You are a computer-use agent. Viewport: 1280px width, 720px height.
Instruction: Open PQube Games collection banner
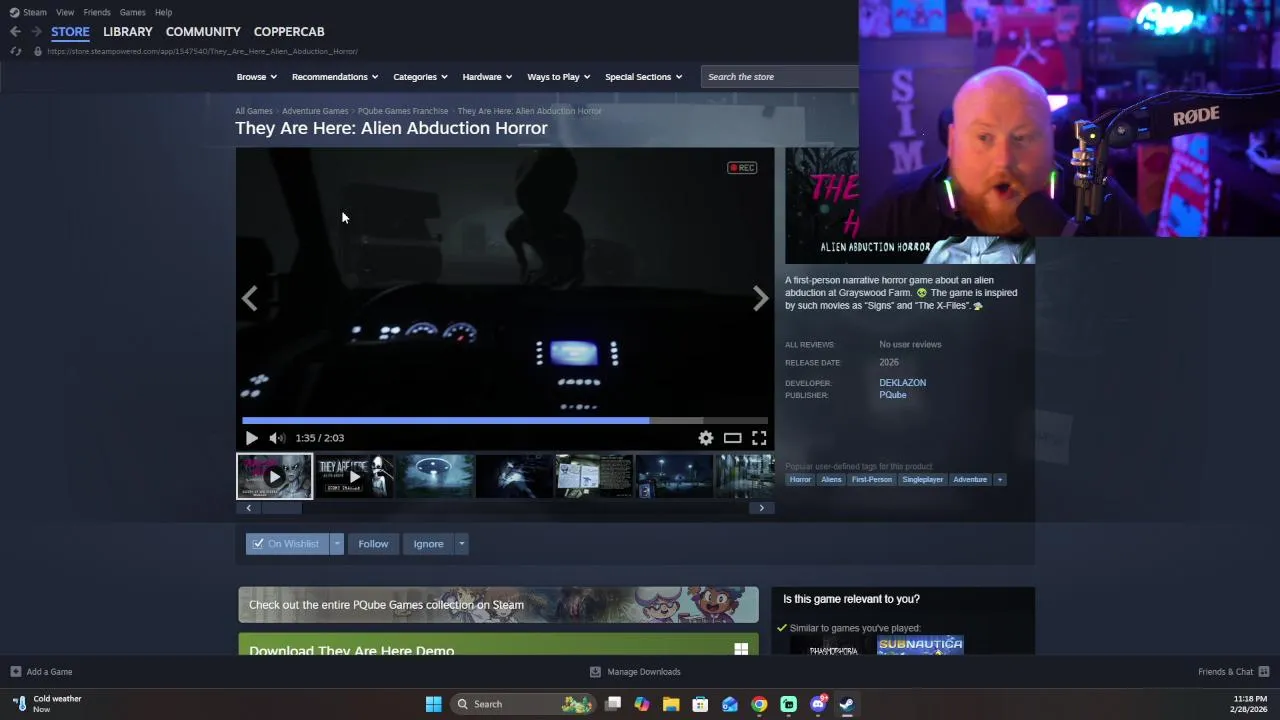498,605
